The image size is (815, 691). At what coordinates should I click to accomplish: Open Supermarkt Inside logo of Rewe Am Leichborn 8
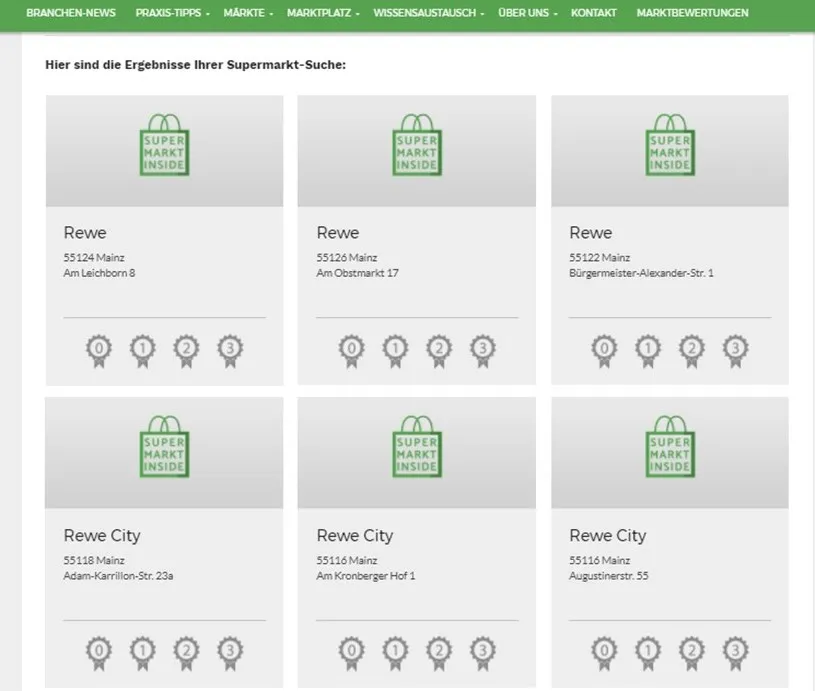[x=164, y=145]
